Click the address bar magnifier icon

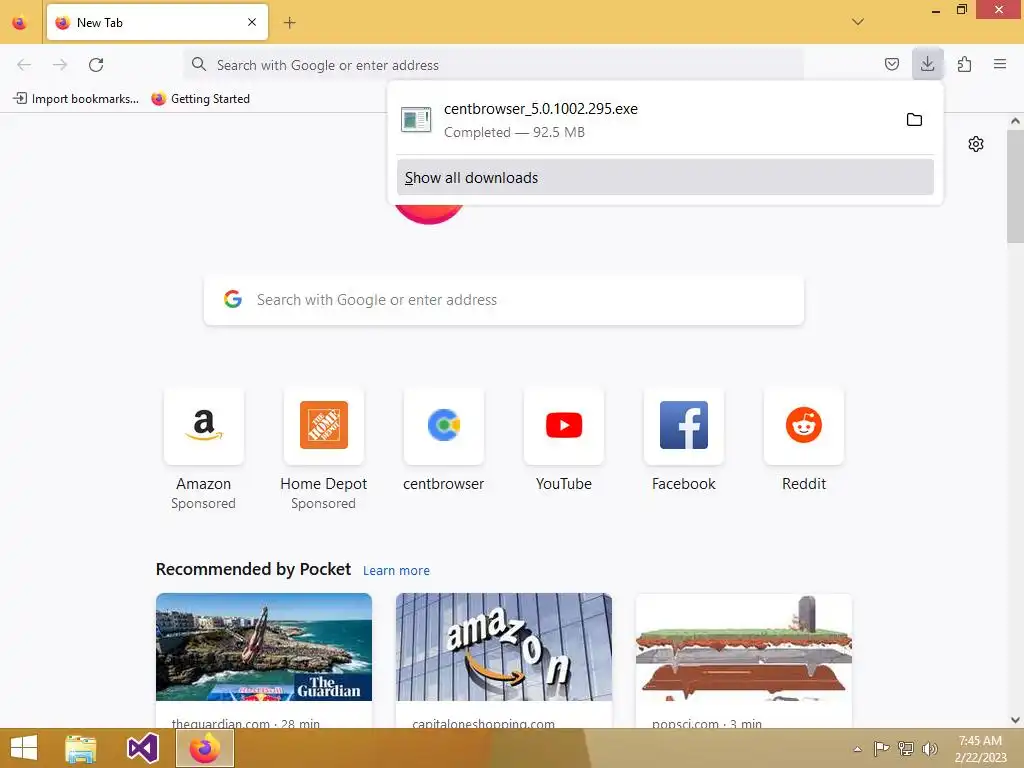point(199,65)
